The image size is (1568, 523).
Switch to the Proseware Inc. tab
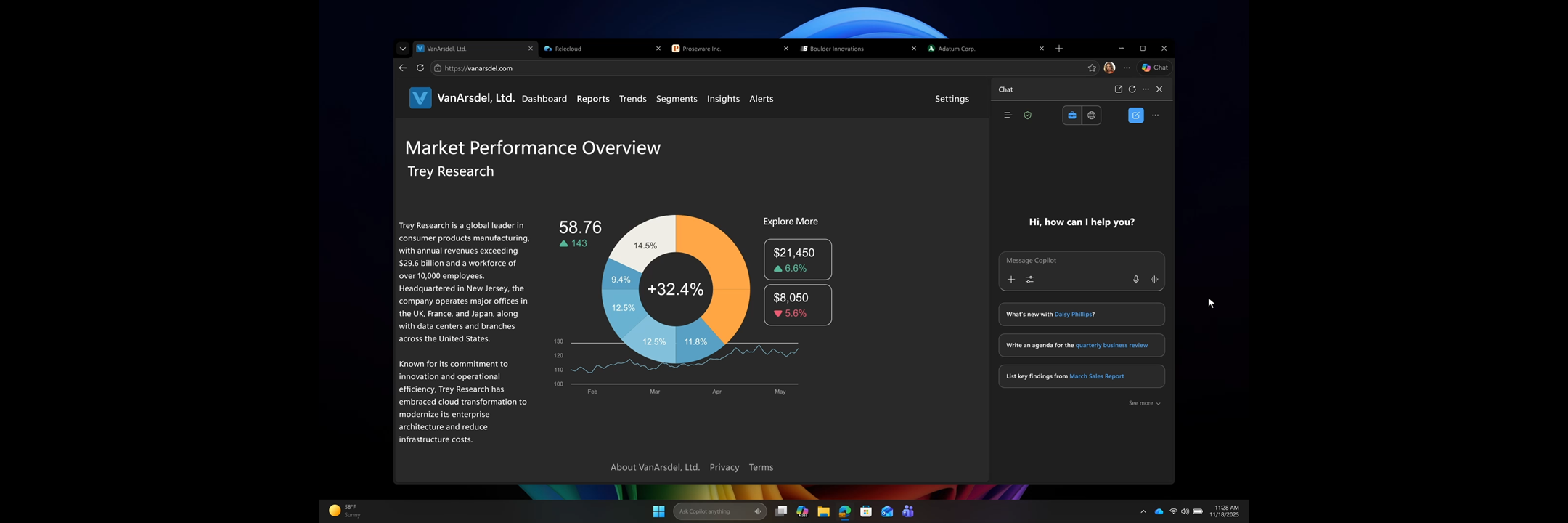(730, 49)
